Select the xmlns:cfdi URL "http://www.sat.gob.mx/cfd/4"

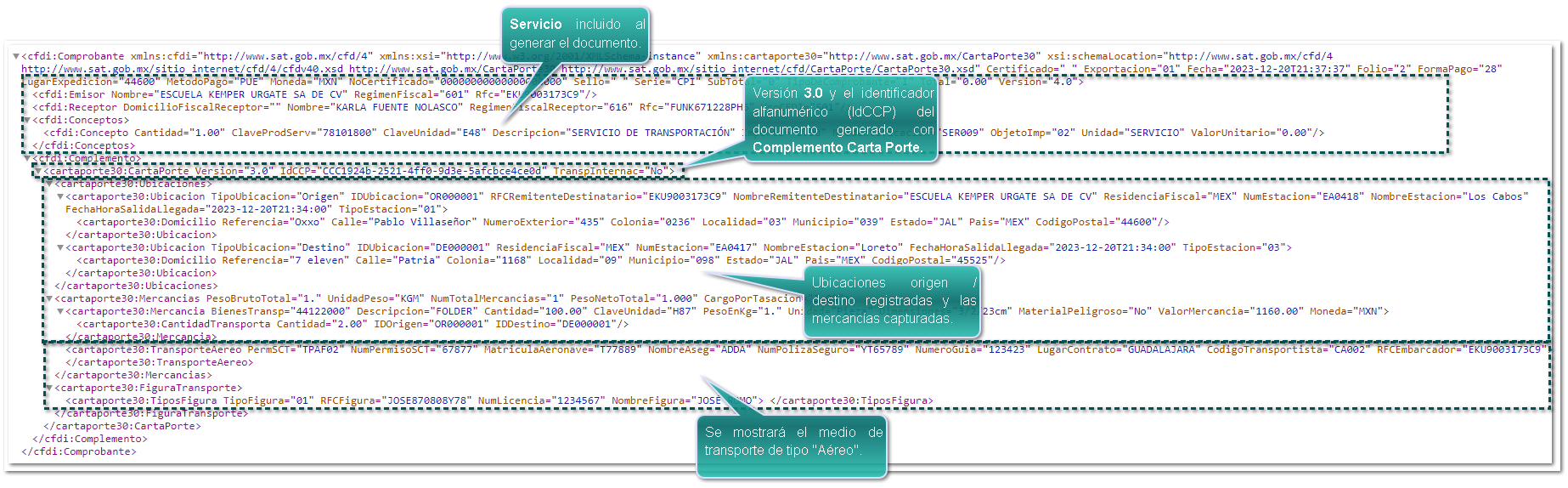coord(285,56)
